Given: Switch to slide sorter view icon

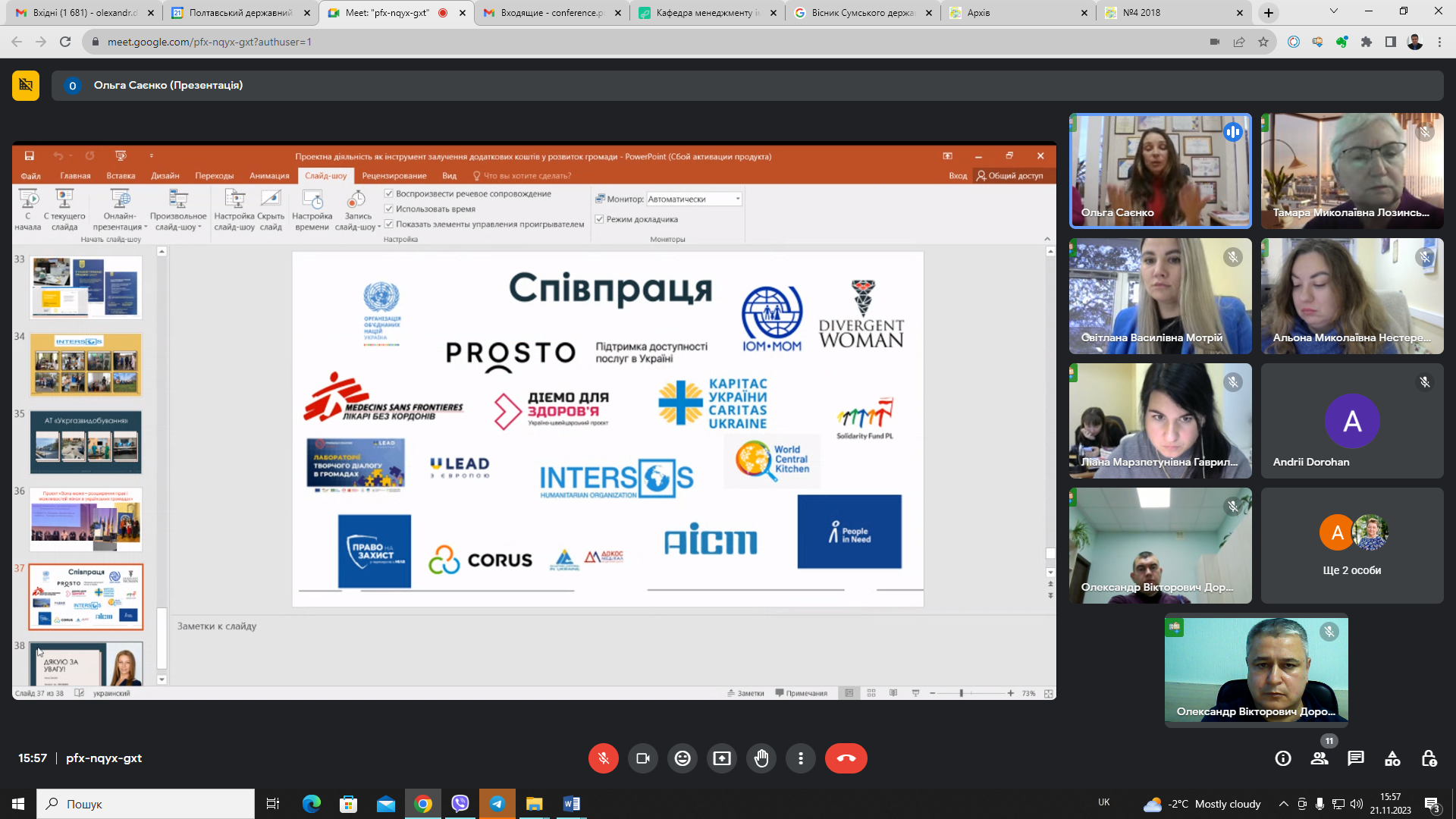Looking at the screenshot, I should pyautogui.click(x=871, y=694).
